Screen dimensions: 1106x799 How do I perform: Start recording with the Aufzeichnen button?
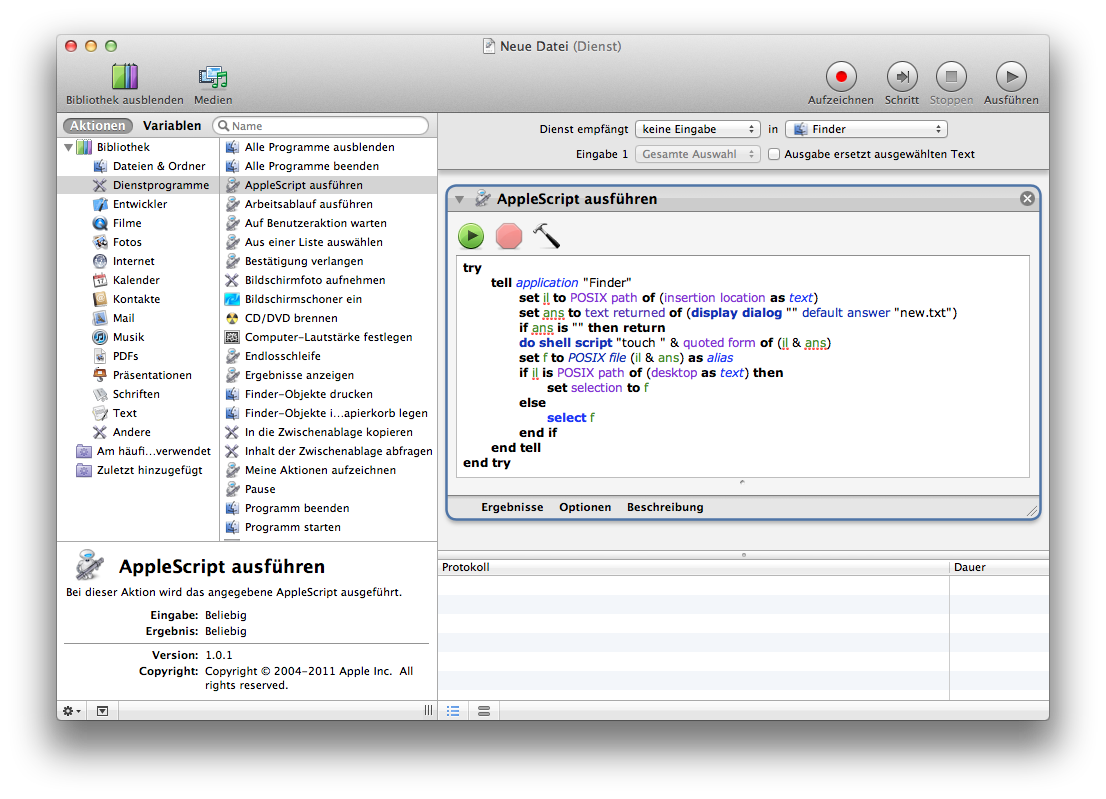pos(841,84)
